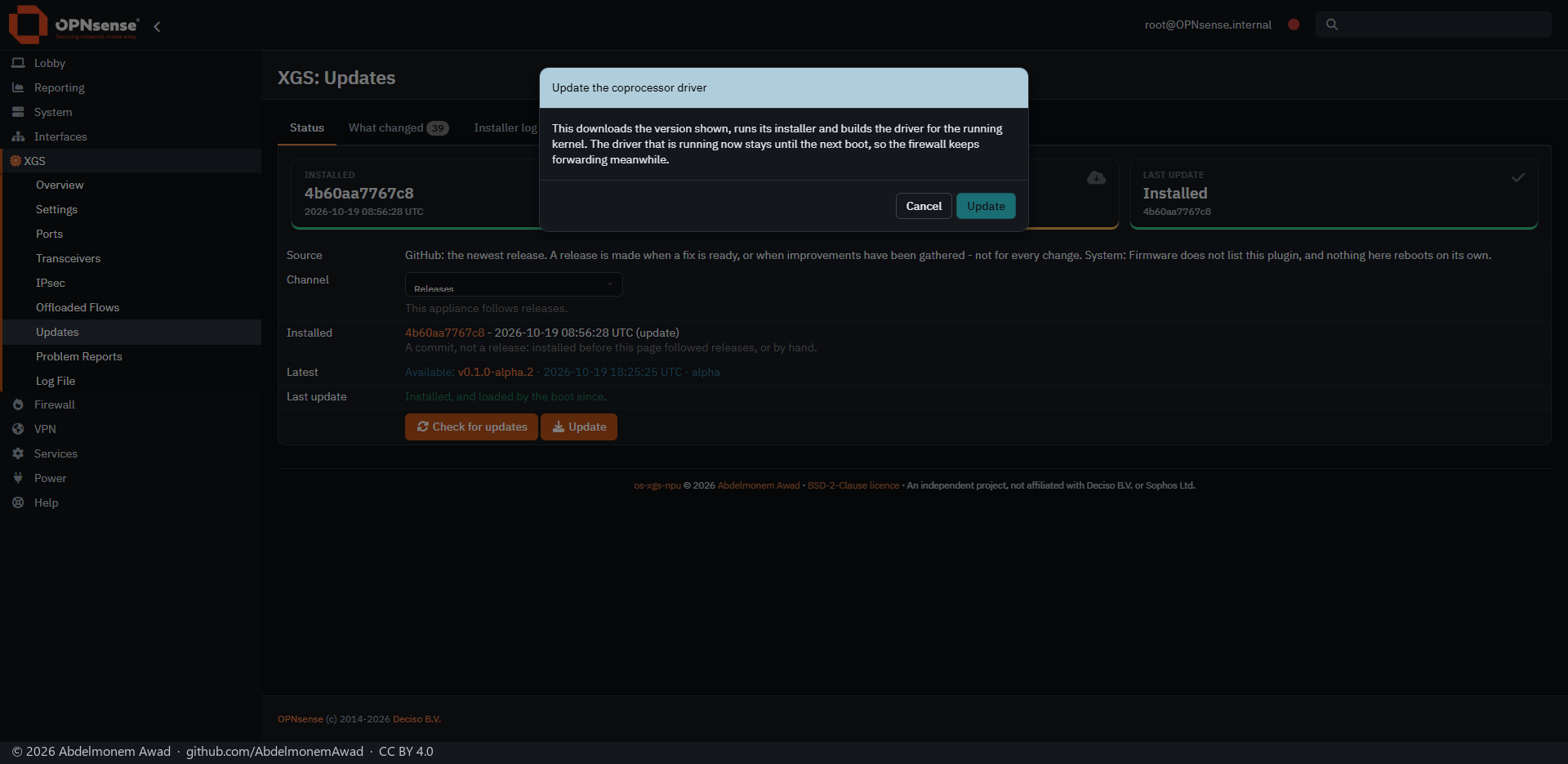This screenshot has width=1568, height=764.
Task: Click the v0.1.0-alpha.2 release link
Action: click(x=496, y=372)
